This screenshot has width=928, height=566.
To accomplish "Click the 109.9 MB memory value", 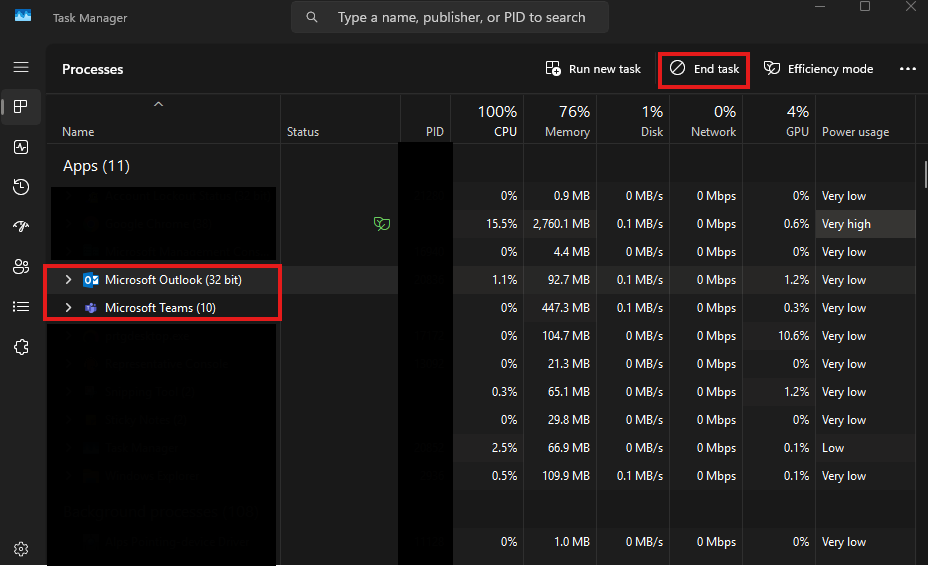I will [566, 476].
